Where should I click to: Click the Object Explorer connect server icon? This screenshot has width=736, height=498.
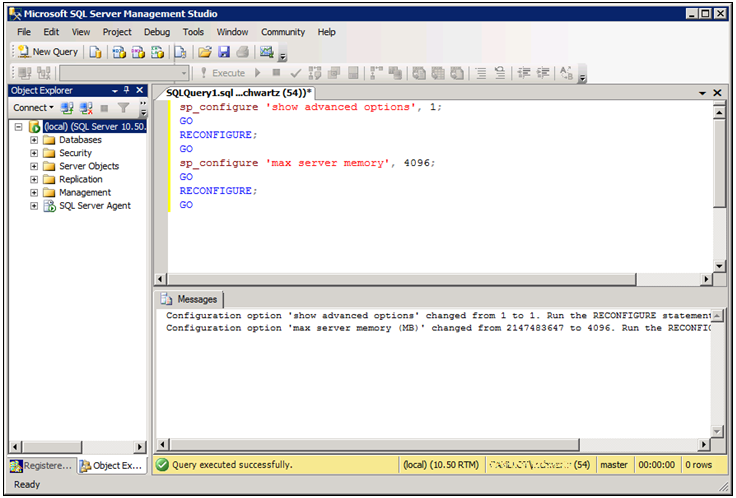67,108
